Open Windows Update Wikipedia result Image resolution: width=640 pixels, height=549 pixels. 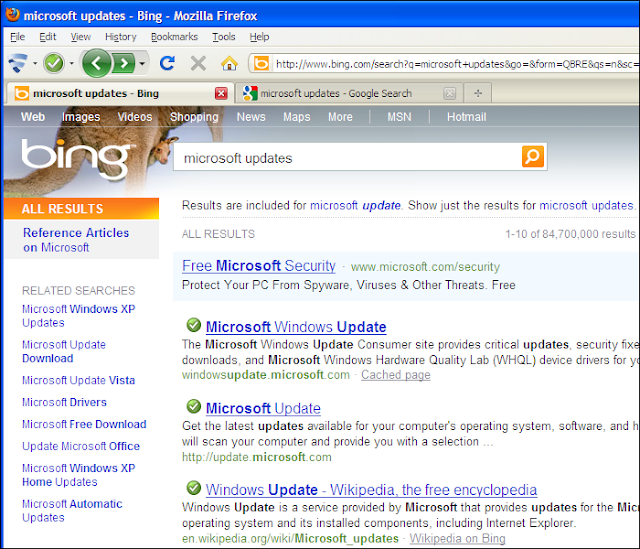coord(371,490)
